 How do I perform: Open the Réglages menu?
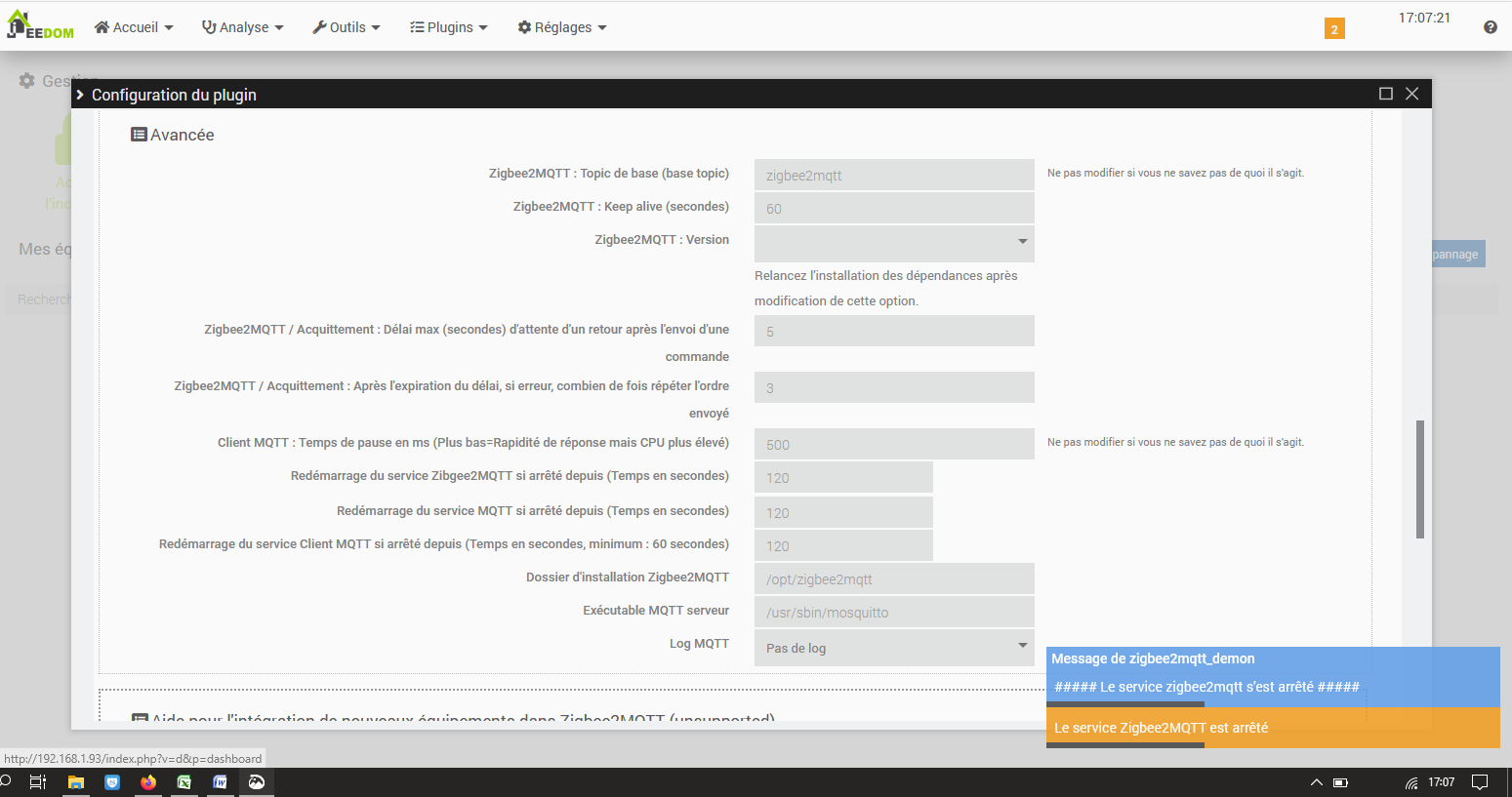click(x=562, y=27)
